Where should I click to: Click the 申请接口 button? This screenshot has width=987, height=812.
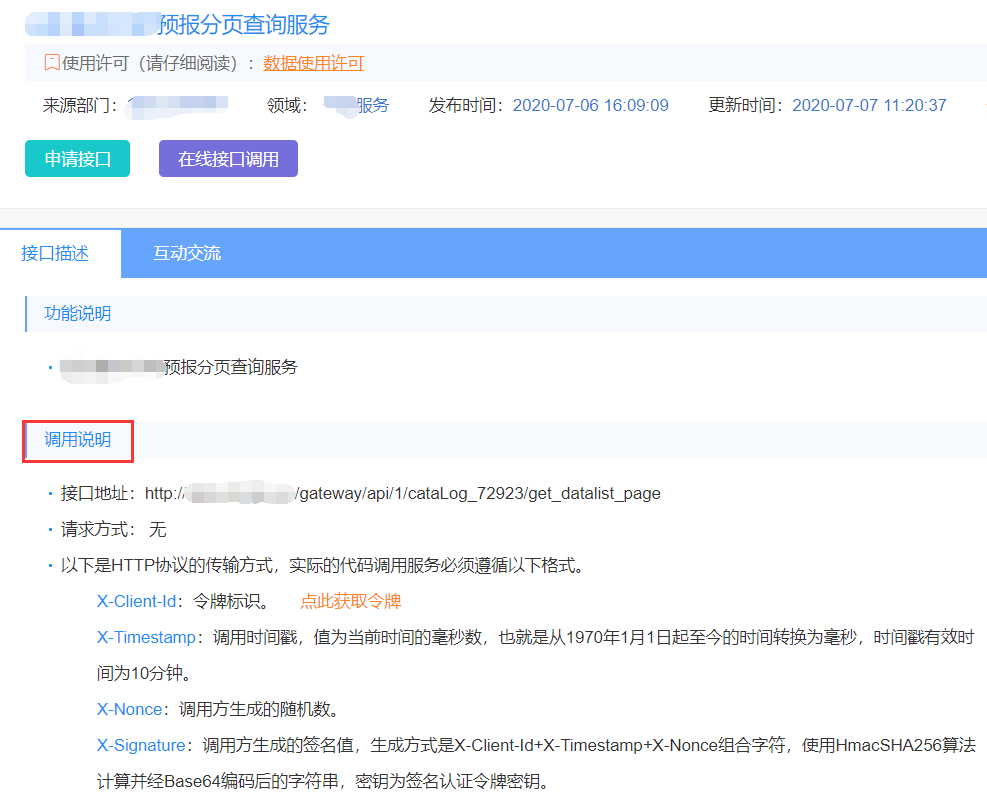click(77, 158)
